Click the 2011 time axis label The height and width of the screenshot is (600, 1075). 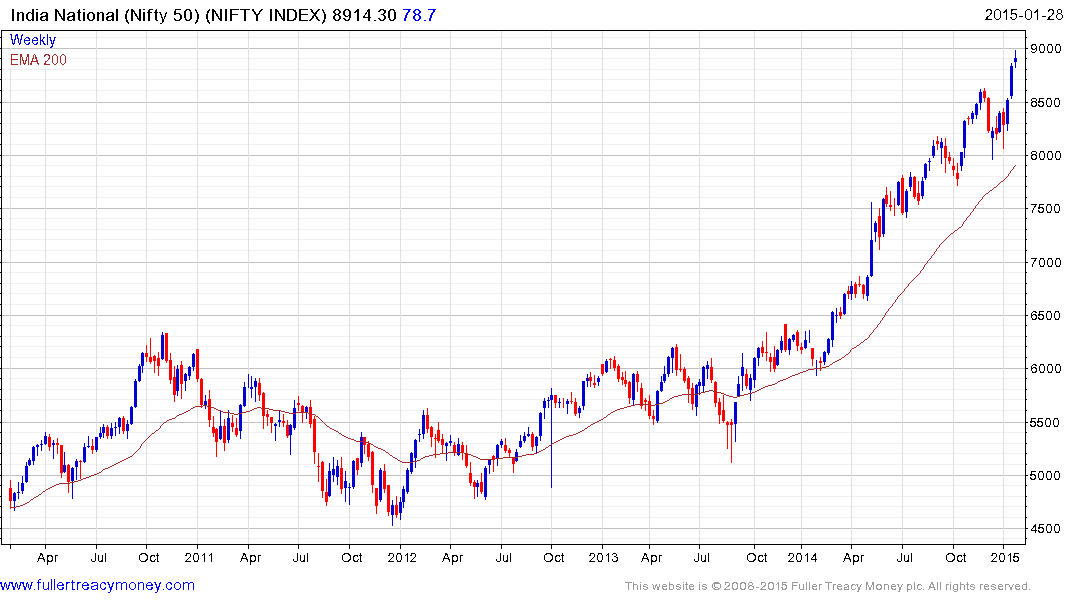pos(199,557)
